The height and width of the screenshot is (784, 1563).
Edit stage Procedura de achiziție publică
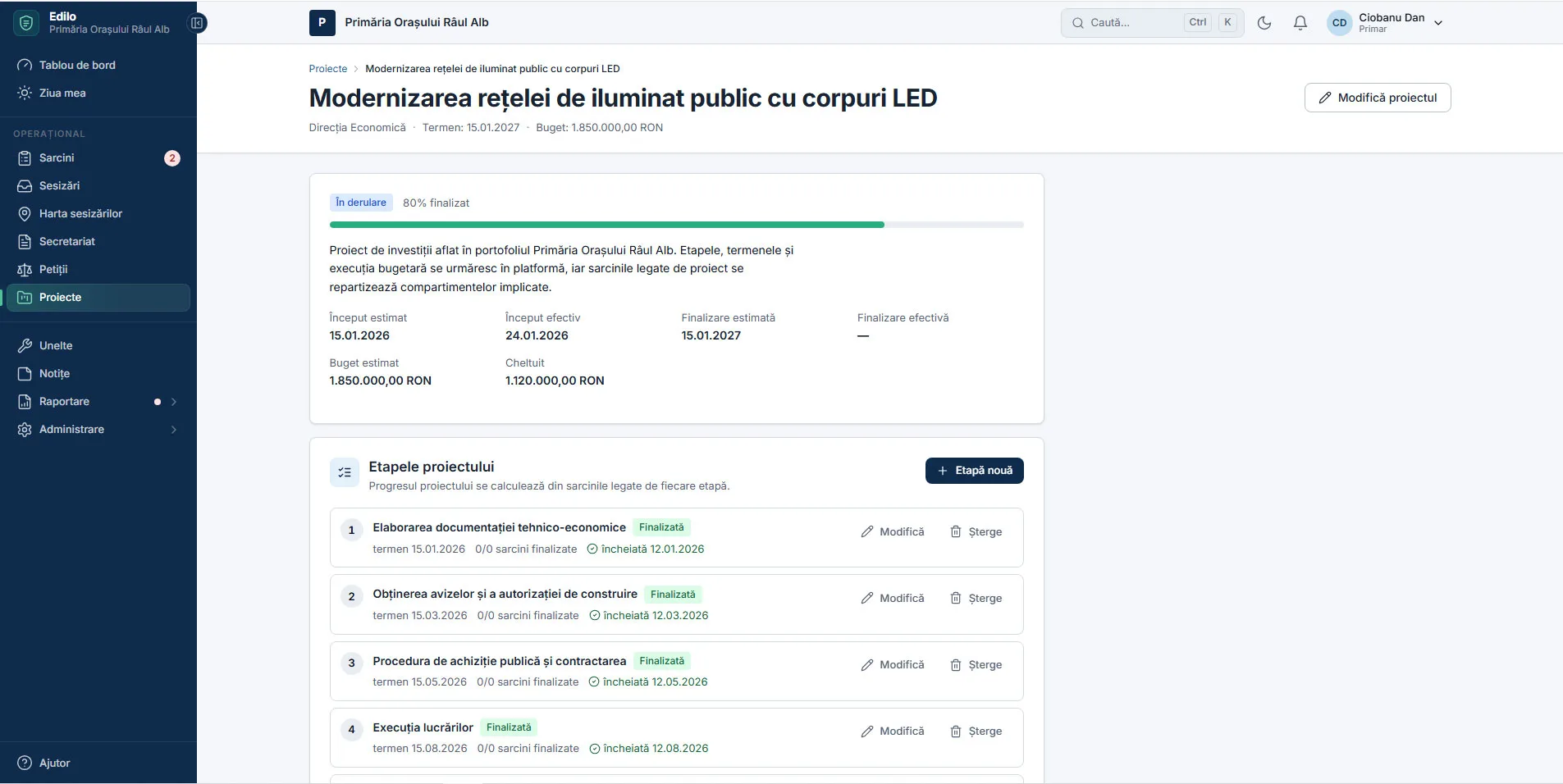(893, 665)
